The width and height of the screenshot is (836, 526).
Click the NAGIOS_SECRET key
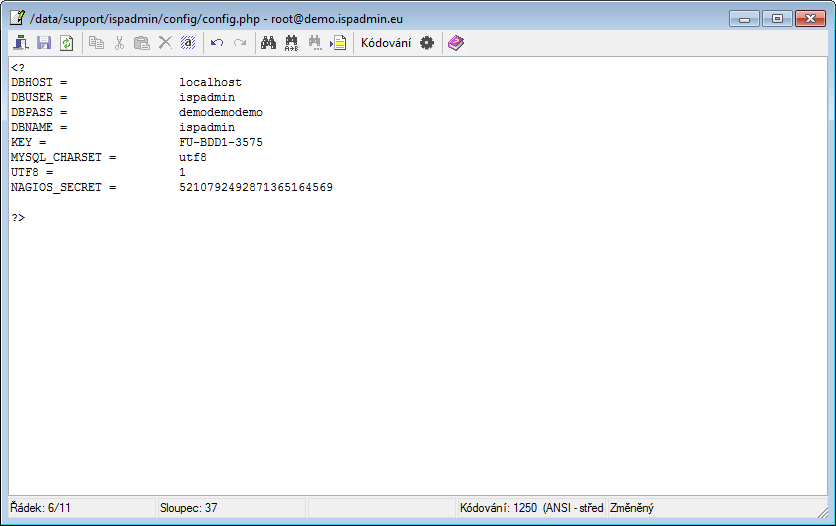[56, 188]
